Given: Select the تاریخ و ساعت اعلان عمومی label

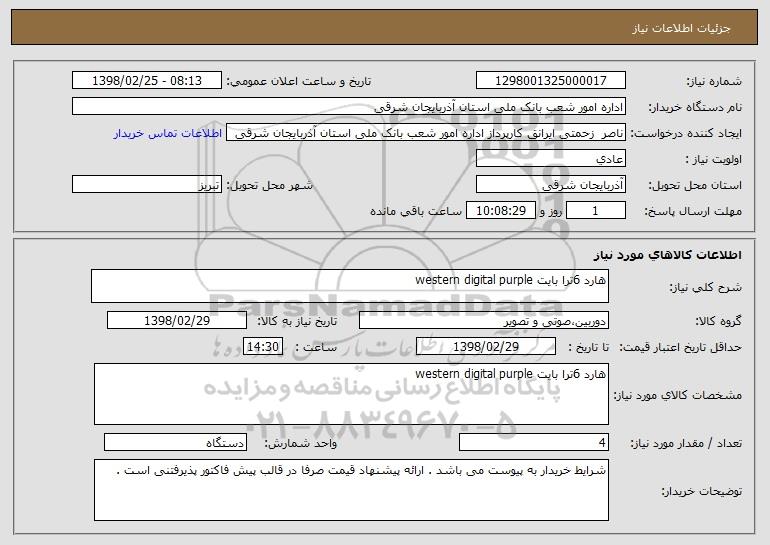Looking at the screenshot, I should click(x=299, y=81).
